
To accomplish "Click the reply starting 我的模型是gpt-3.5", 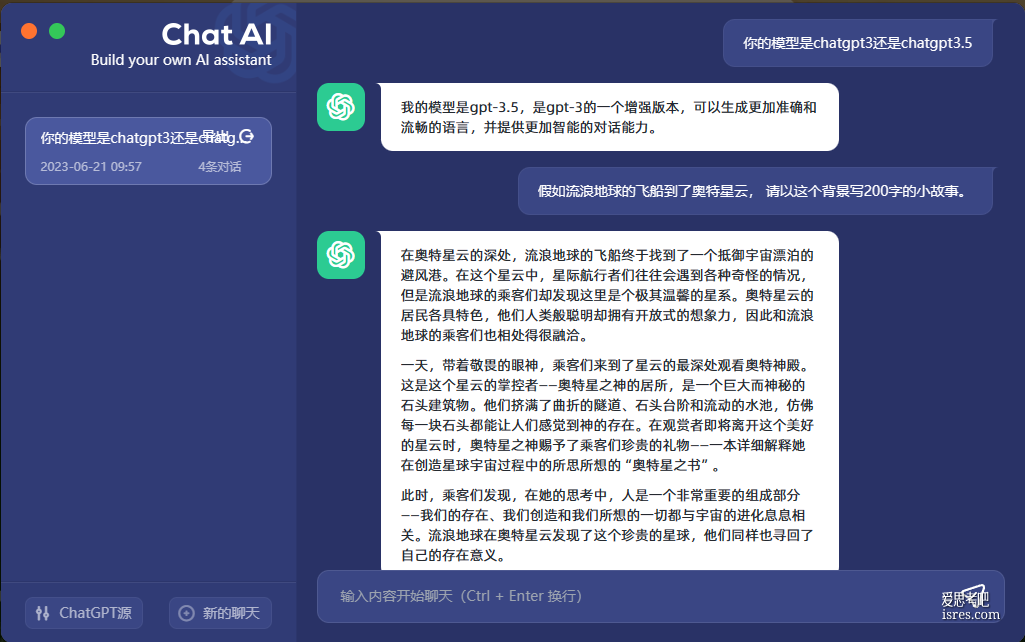I will [x=609, y=117].
